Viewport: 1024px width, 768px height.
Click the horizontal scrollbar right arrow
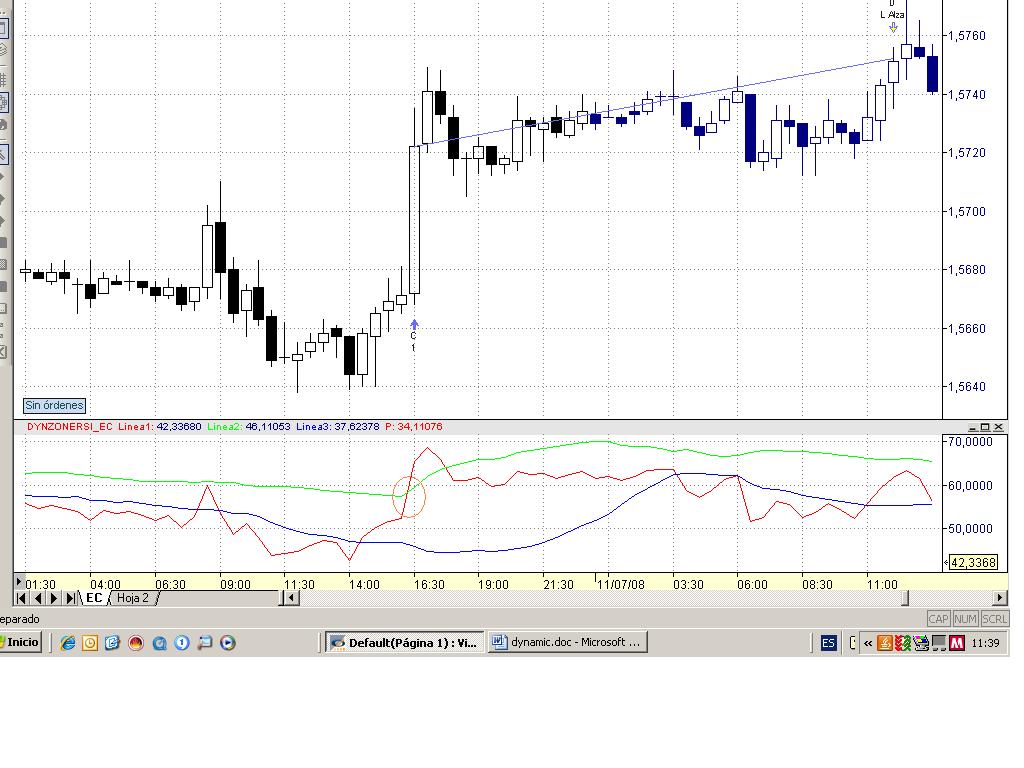[x=1000, y=598]
